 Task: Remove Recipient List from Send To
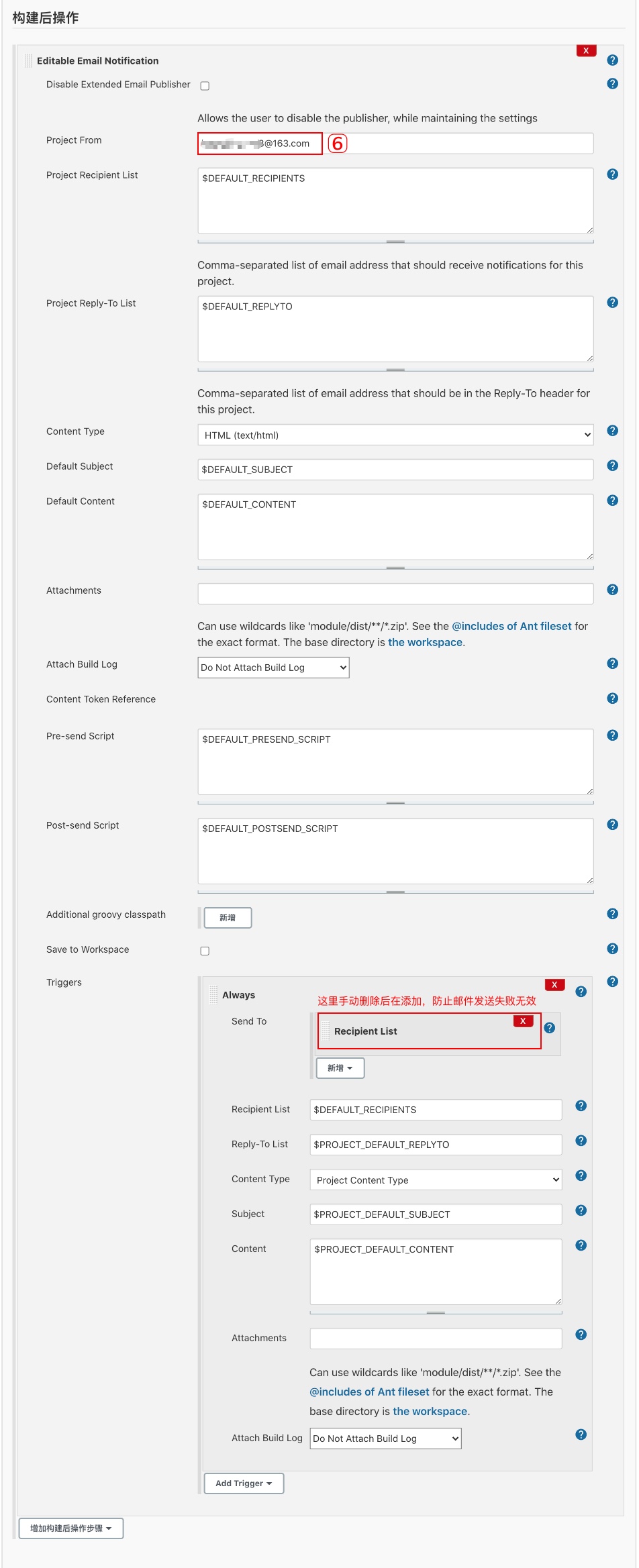523,1021
